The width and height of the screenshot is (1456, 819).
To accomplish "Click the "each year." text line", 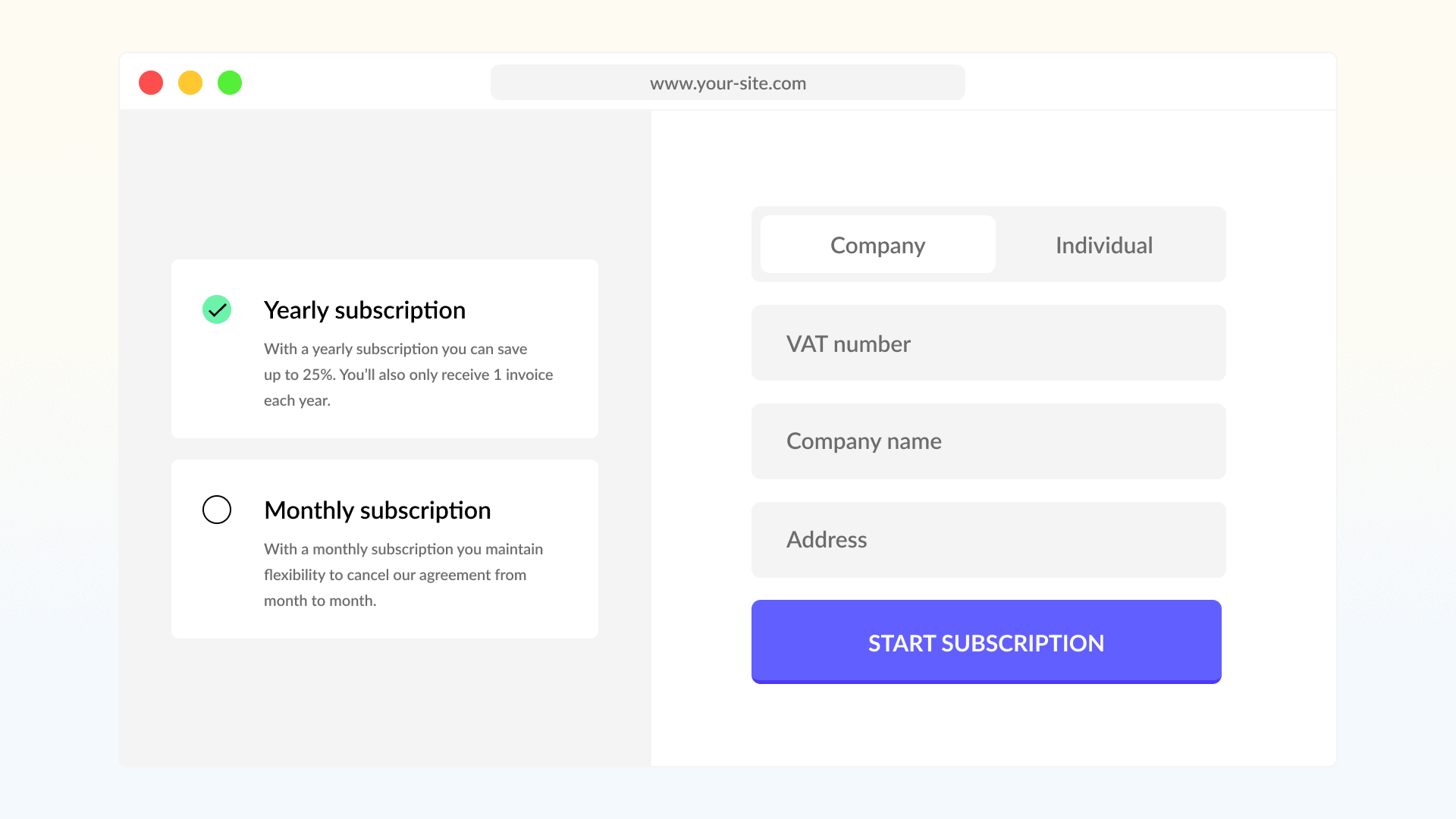I will click(x=297, y=400).
